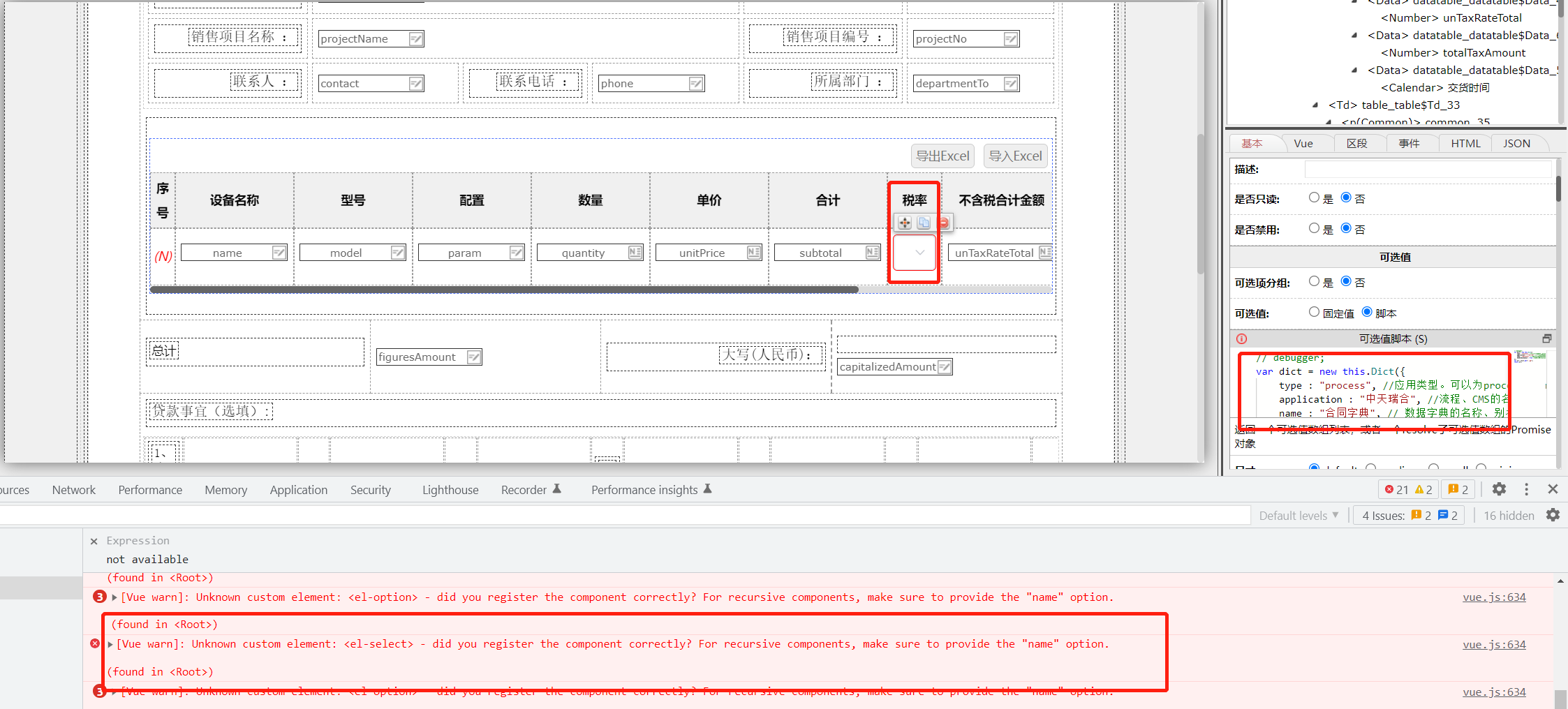Click the edit icon in the capitalizedAmount field
This screenshot has width=1568, height=709.
945,367
